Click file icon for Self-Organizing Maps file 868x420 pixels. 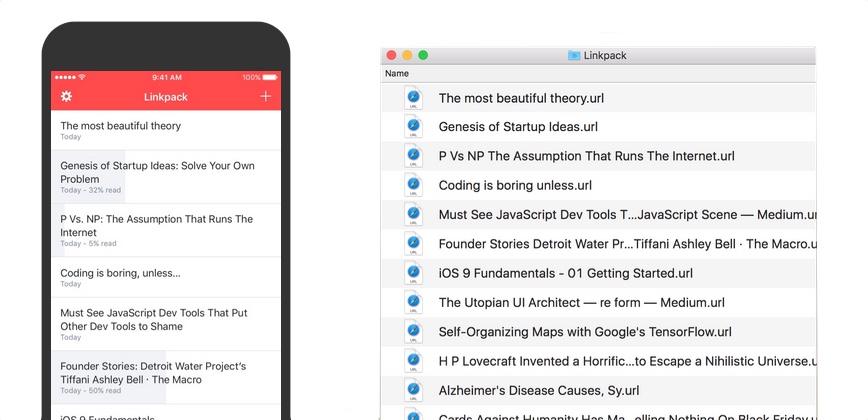pos(413,331)
